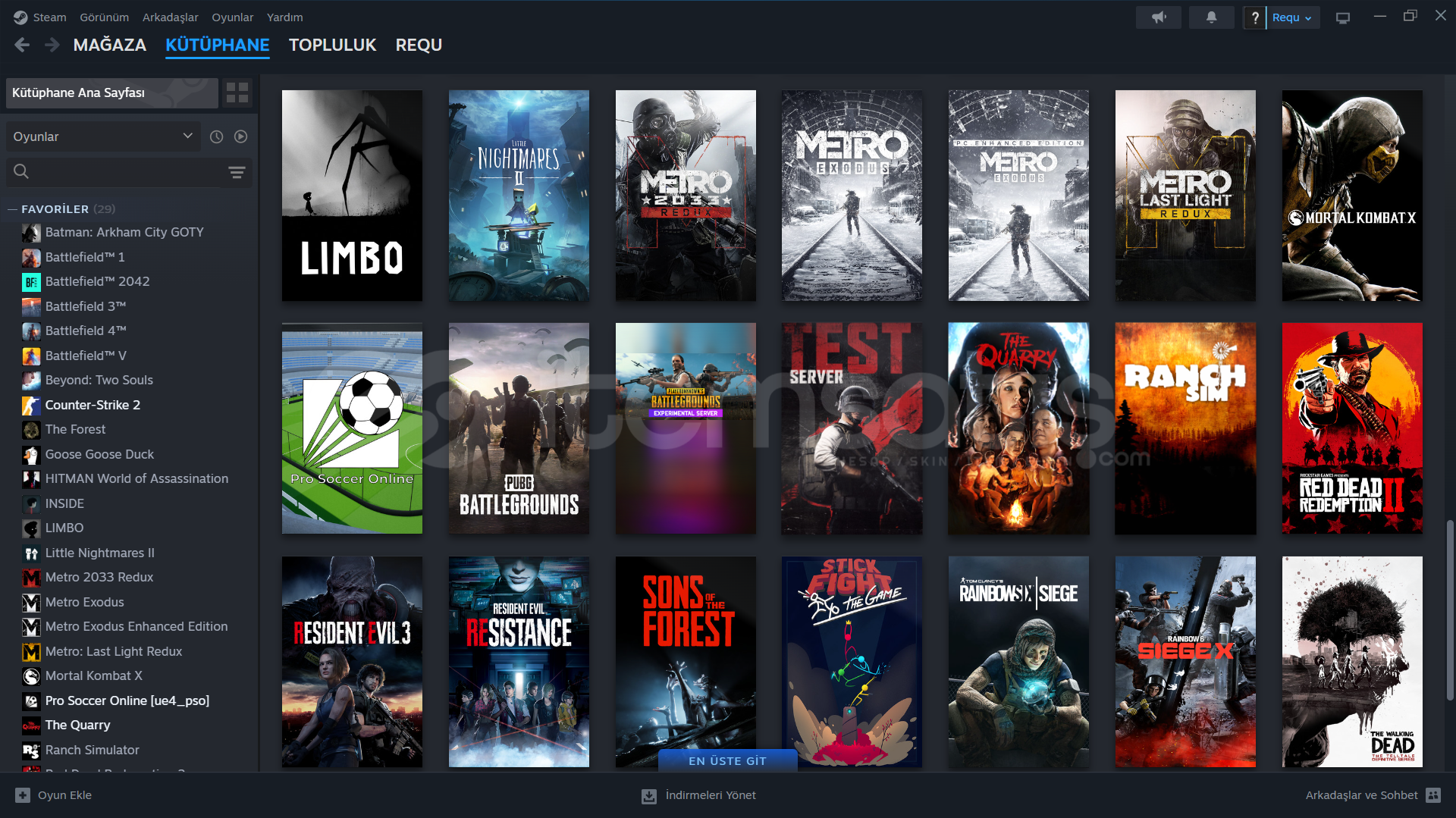Image resolution: width=1456 pixels, height=818 pixels.
Task: Click EN ÜSTE GİT button
Action: (x=728, y=760)
